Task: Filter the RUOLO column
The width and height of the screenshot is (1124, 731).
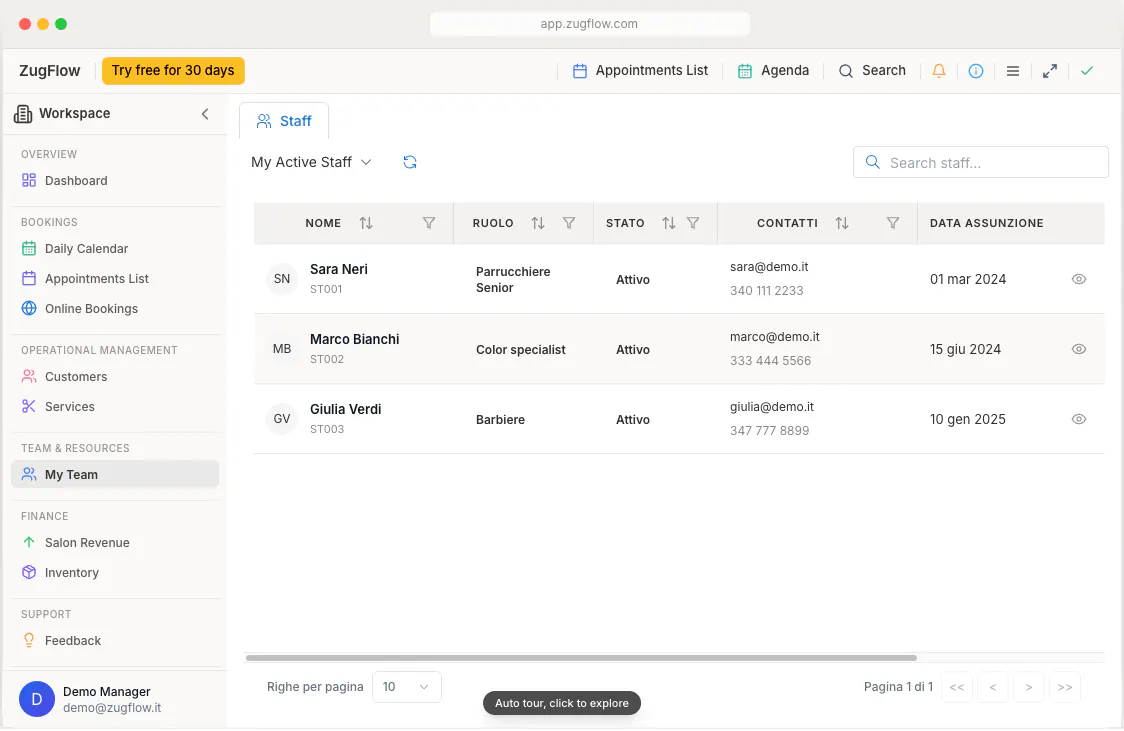Action: (568, 223)
